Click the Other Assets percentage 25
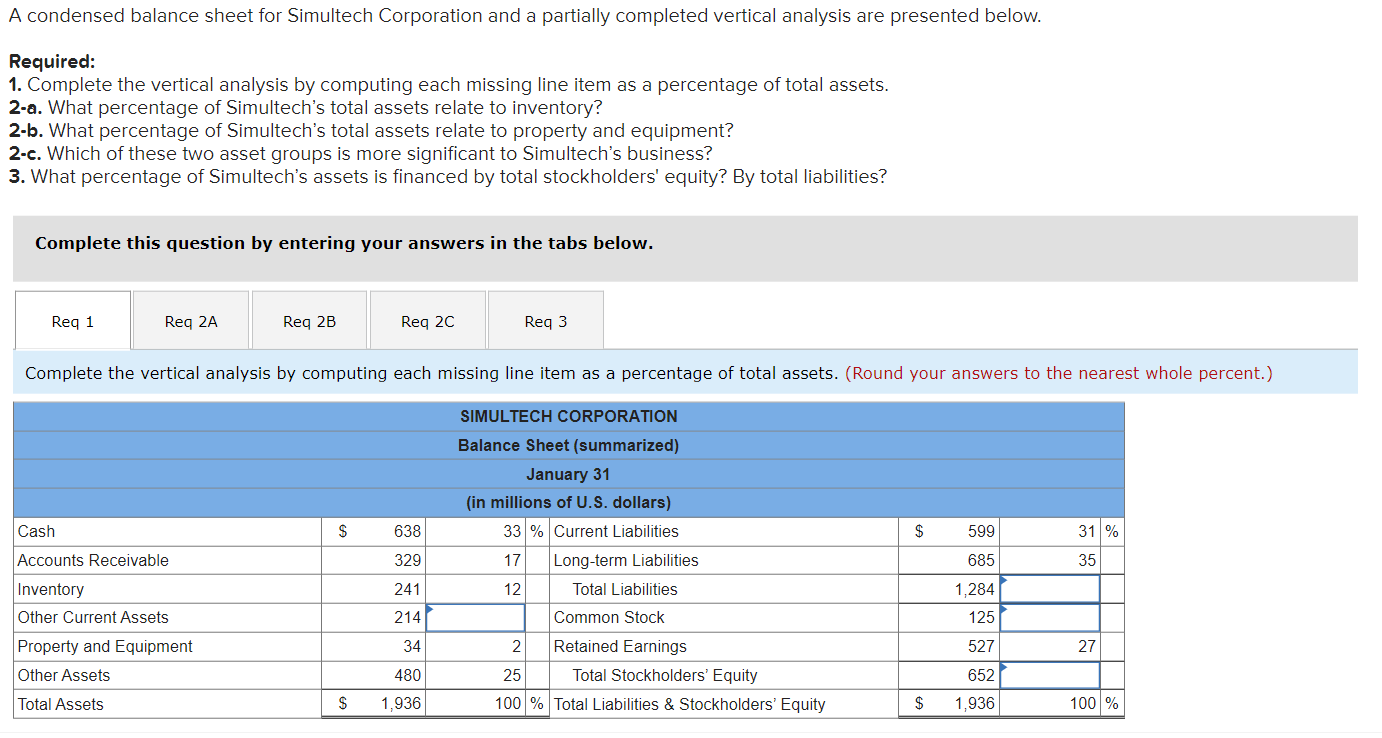 point(512,676)
